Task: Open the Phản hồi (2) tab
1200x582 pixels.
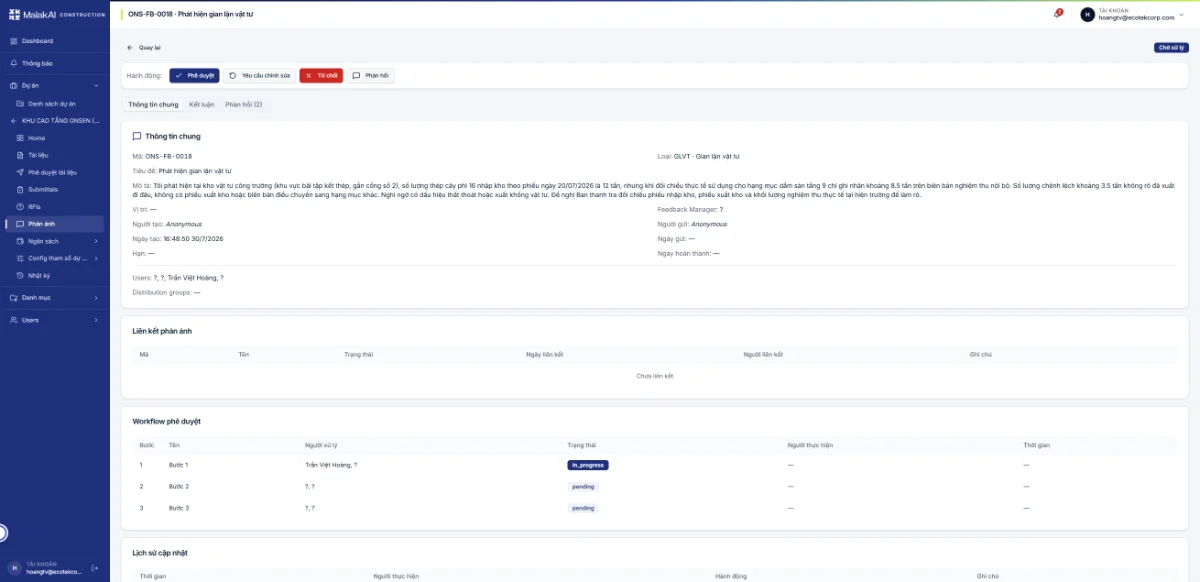Action: (x=243, y=104)
